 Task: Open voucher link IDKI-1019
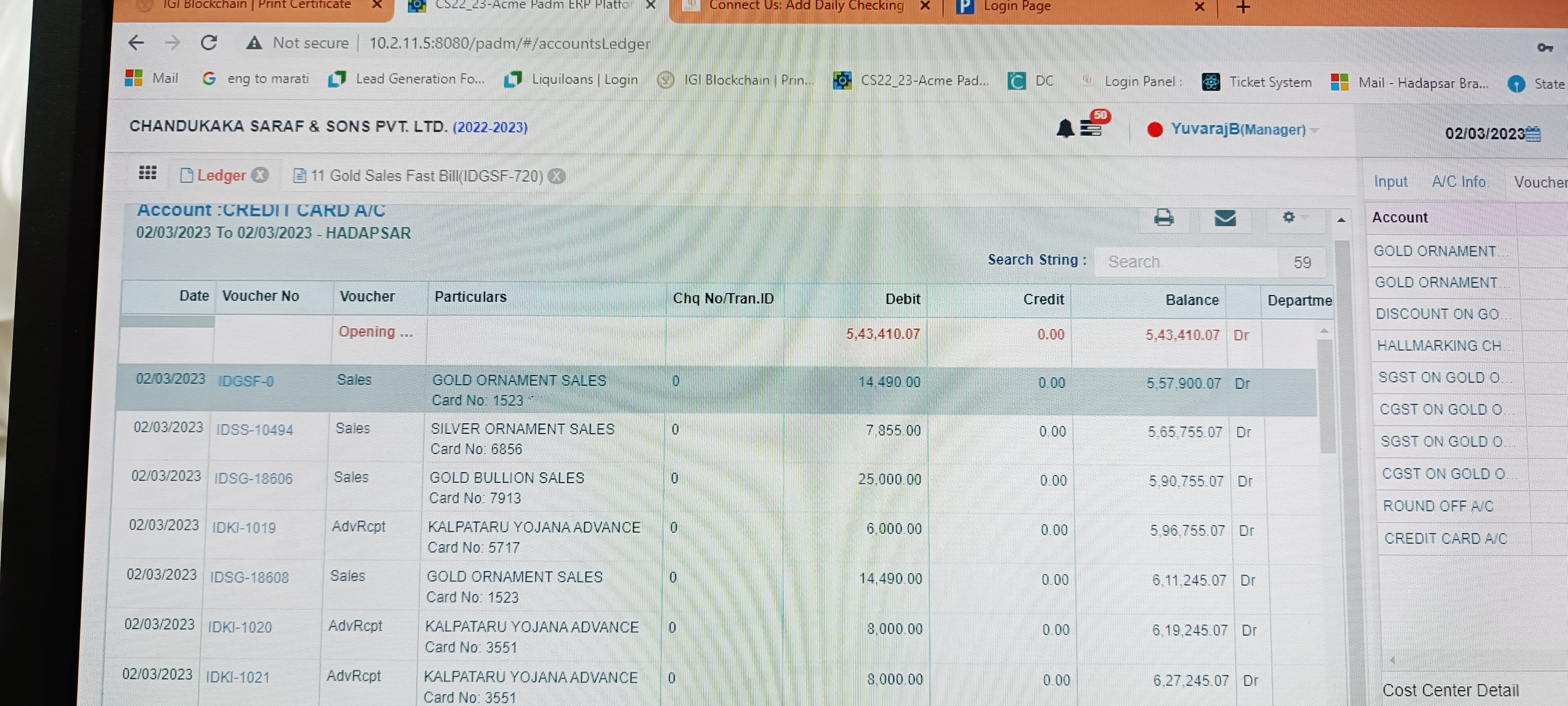243,528
